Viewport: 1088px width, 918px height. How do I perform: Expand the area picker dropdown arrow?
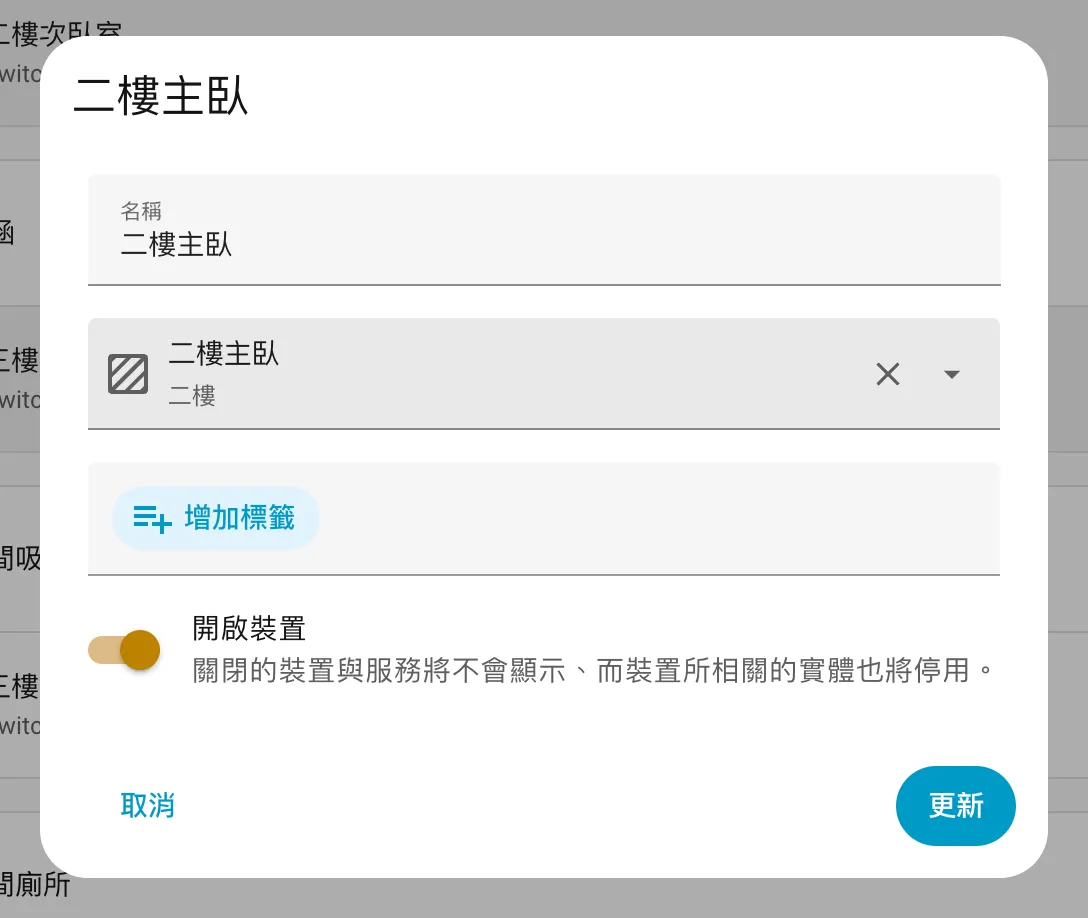pyautogui.click(x=952, y=374)
